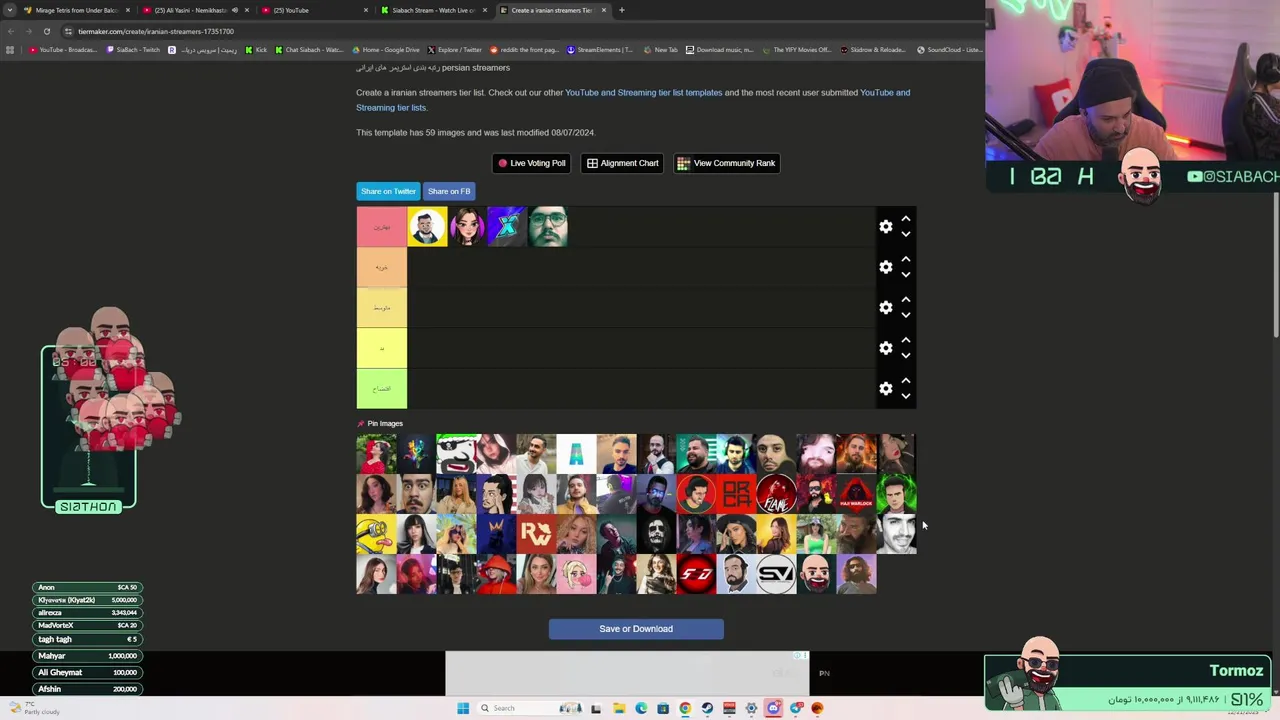
Task: Select the white A logo image
Action: [576, 454]
